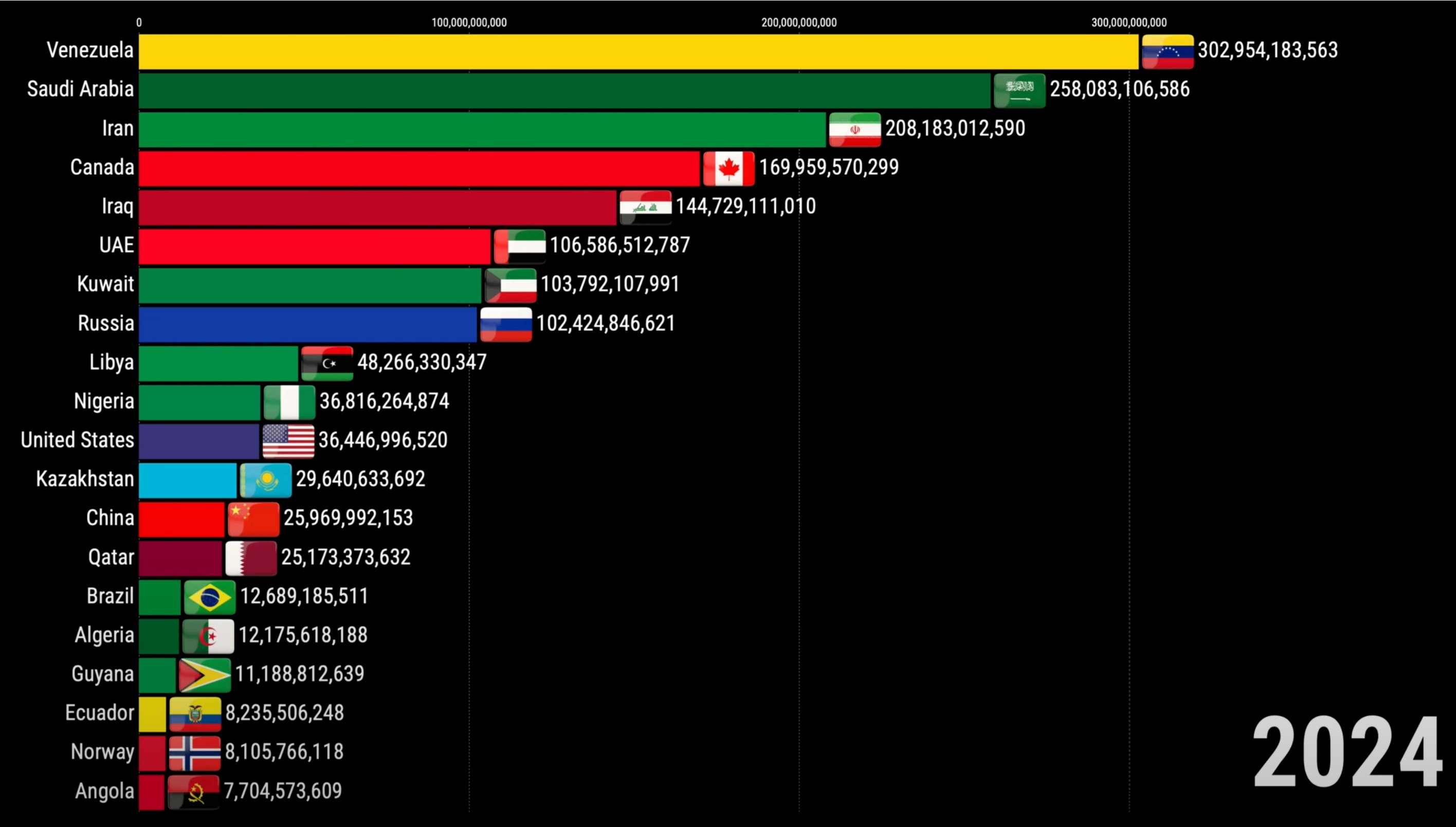Click the United States flag icon

click(288, 442)
